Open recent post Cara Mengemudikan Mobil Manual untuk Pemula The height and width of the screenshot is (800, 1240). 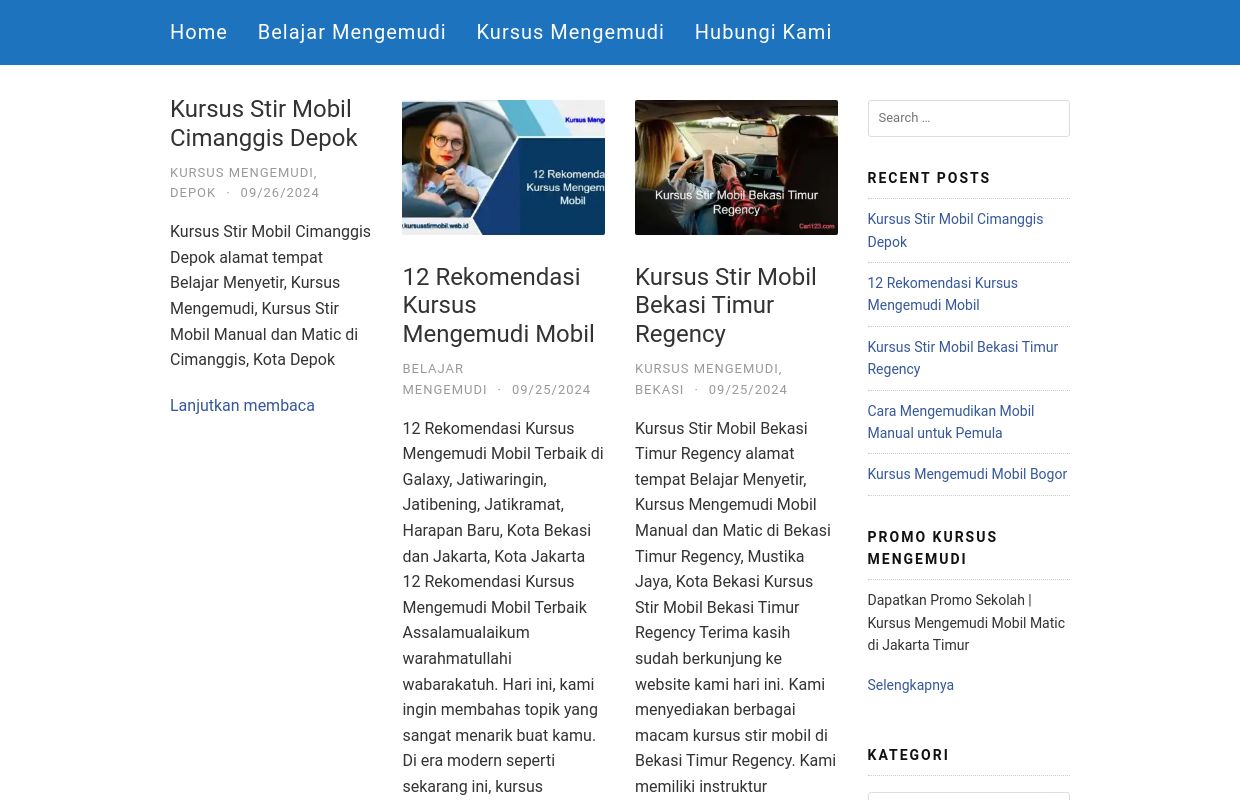coord(950,422)
